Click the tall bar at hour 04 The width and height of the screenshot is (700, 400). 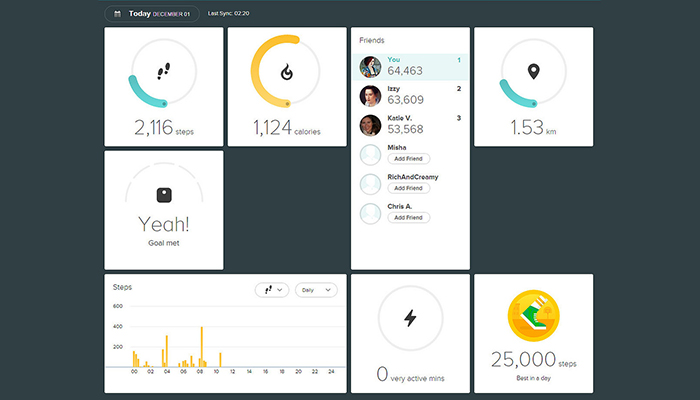(x=167, y=351)
